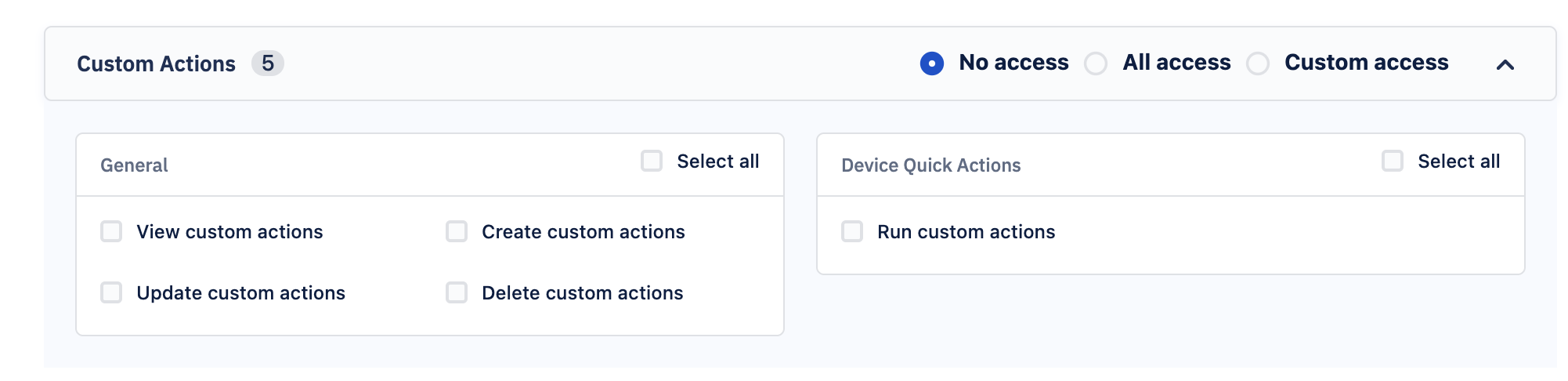Screen dimensions: 1568x381
Task: Tick the Create custom actions checkbox
Action: (x=457, y=231)
